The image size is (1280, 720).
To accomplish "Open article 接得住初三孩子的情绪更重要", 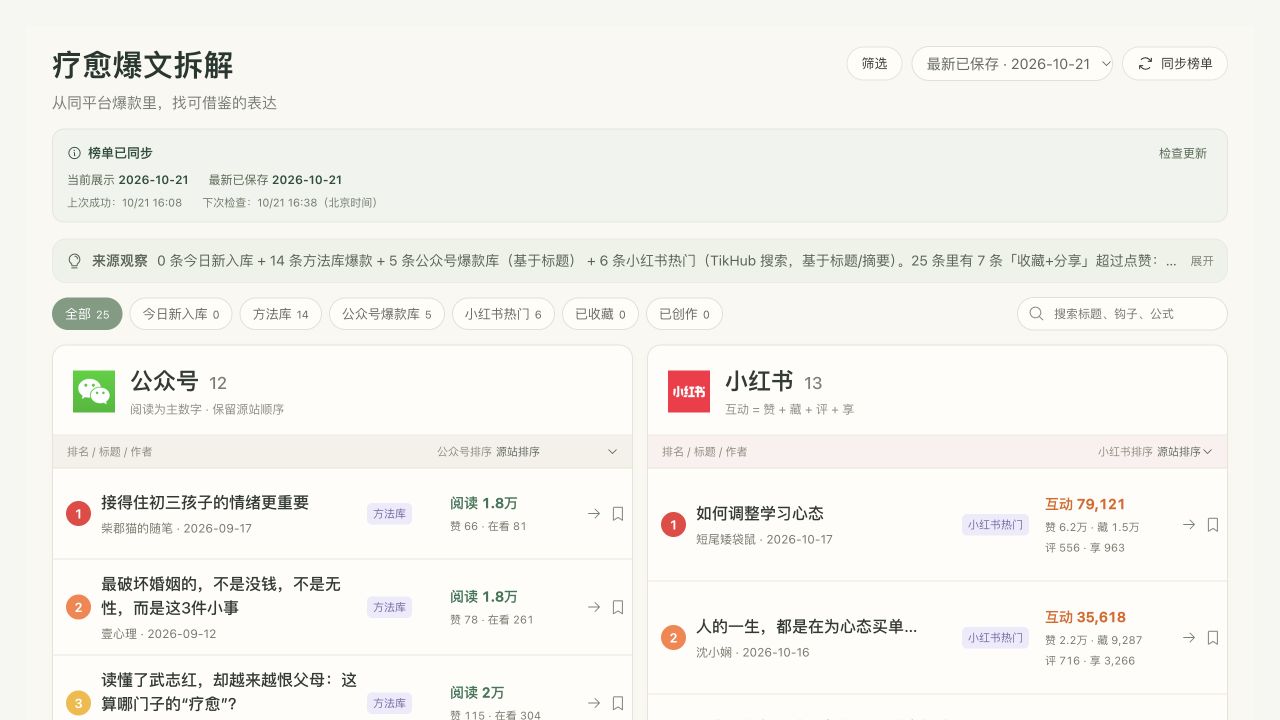I will (205, 502).
